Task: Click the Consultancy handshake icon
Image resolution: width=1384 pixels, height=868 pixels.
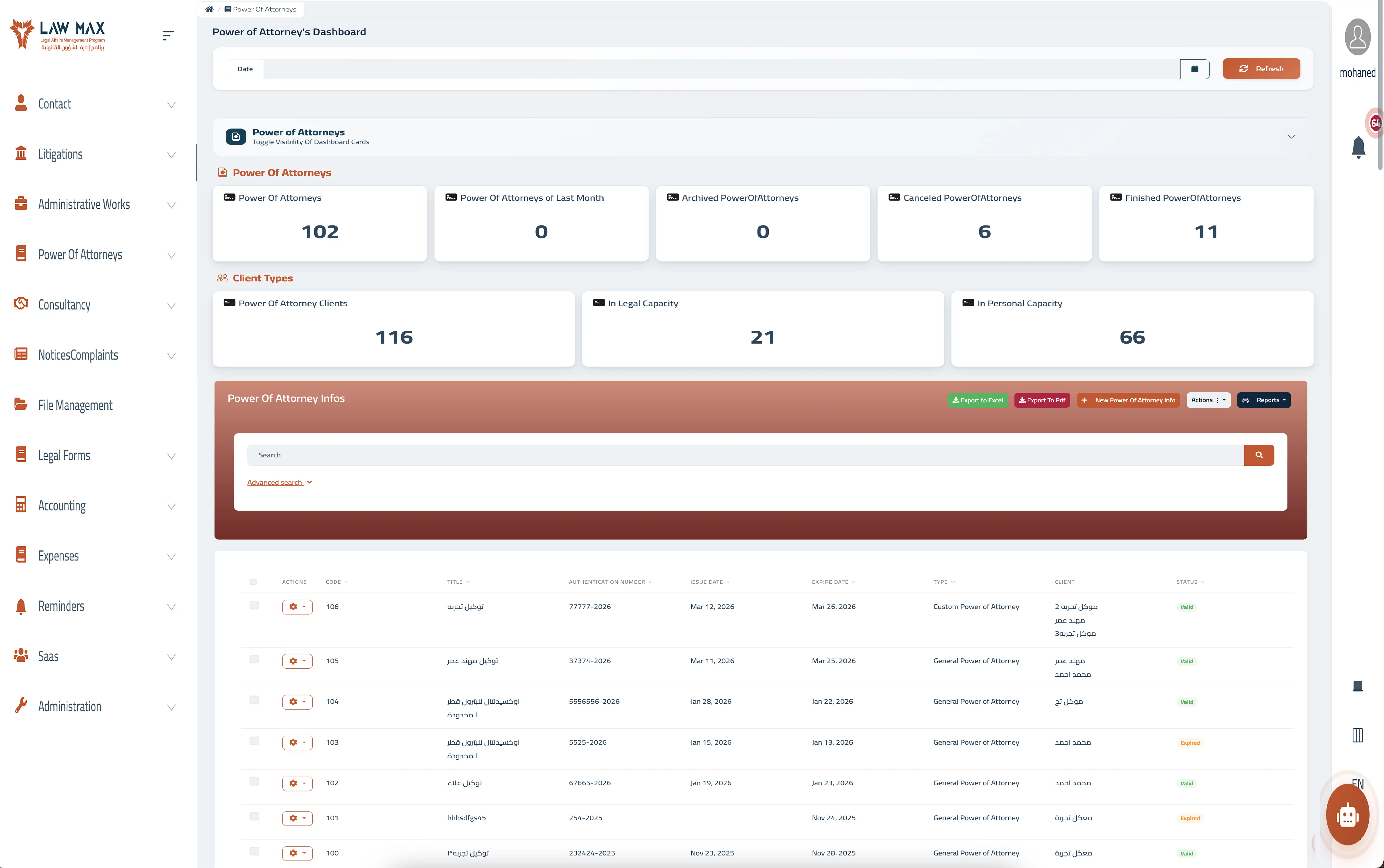Action: click(x=21, y=303)
